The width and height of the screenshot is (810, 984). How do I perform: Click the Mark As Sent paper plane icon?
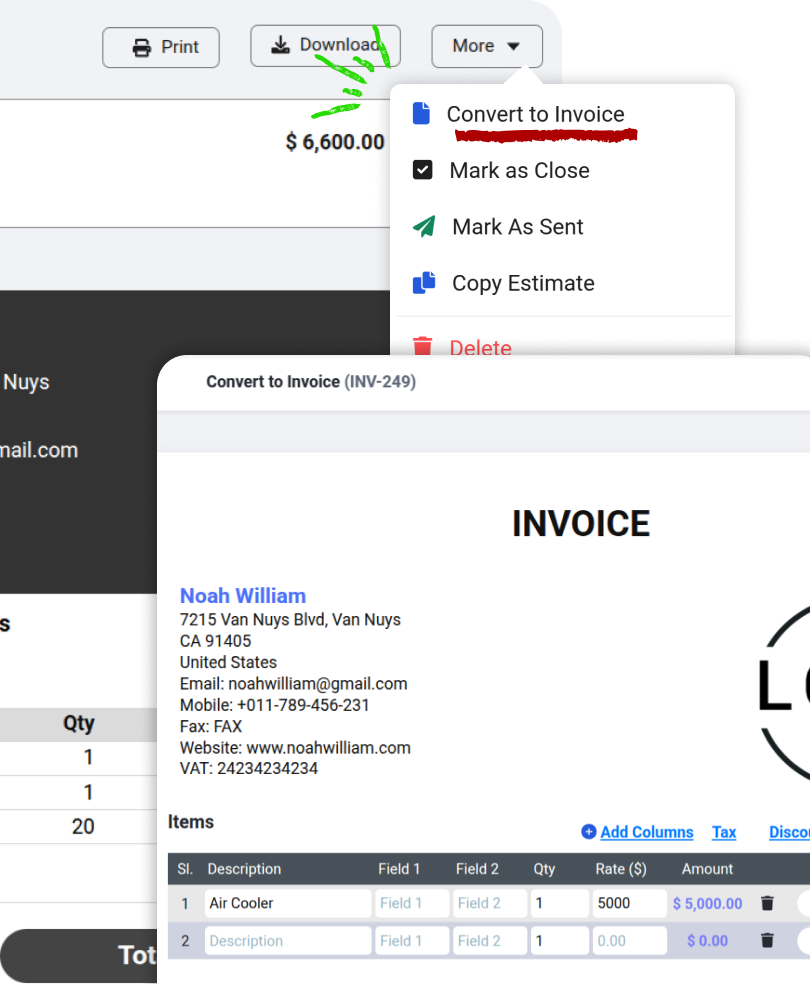click(x=424, y=227)
